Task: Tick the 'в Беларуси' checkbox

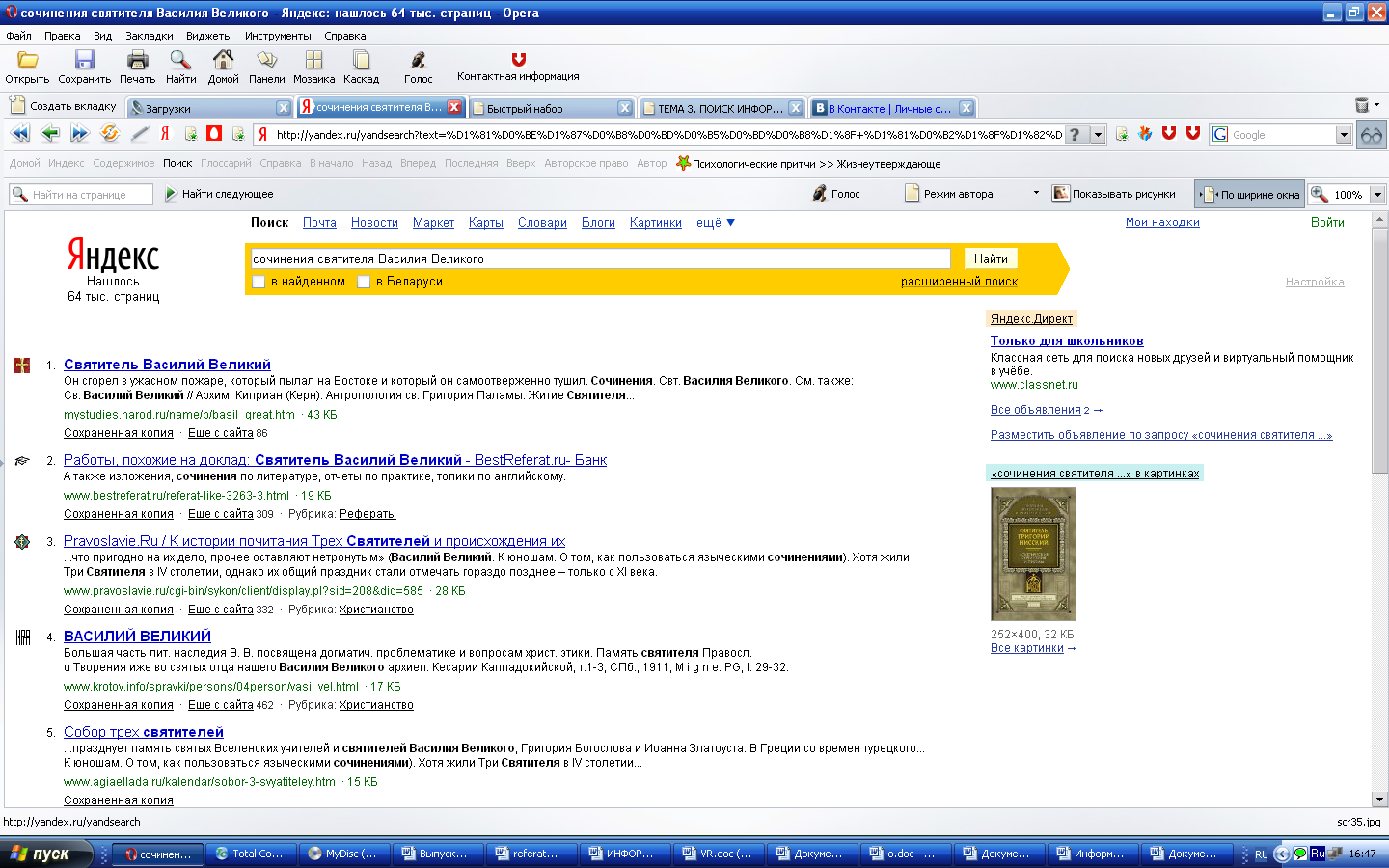Action: [x=364, y=282]
